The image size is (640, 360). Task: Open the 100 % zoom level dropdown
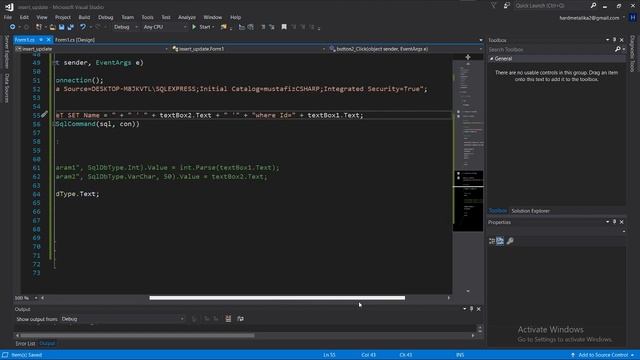(26, 298)
